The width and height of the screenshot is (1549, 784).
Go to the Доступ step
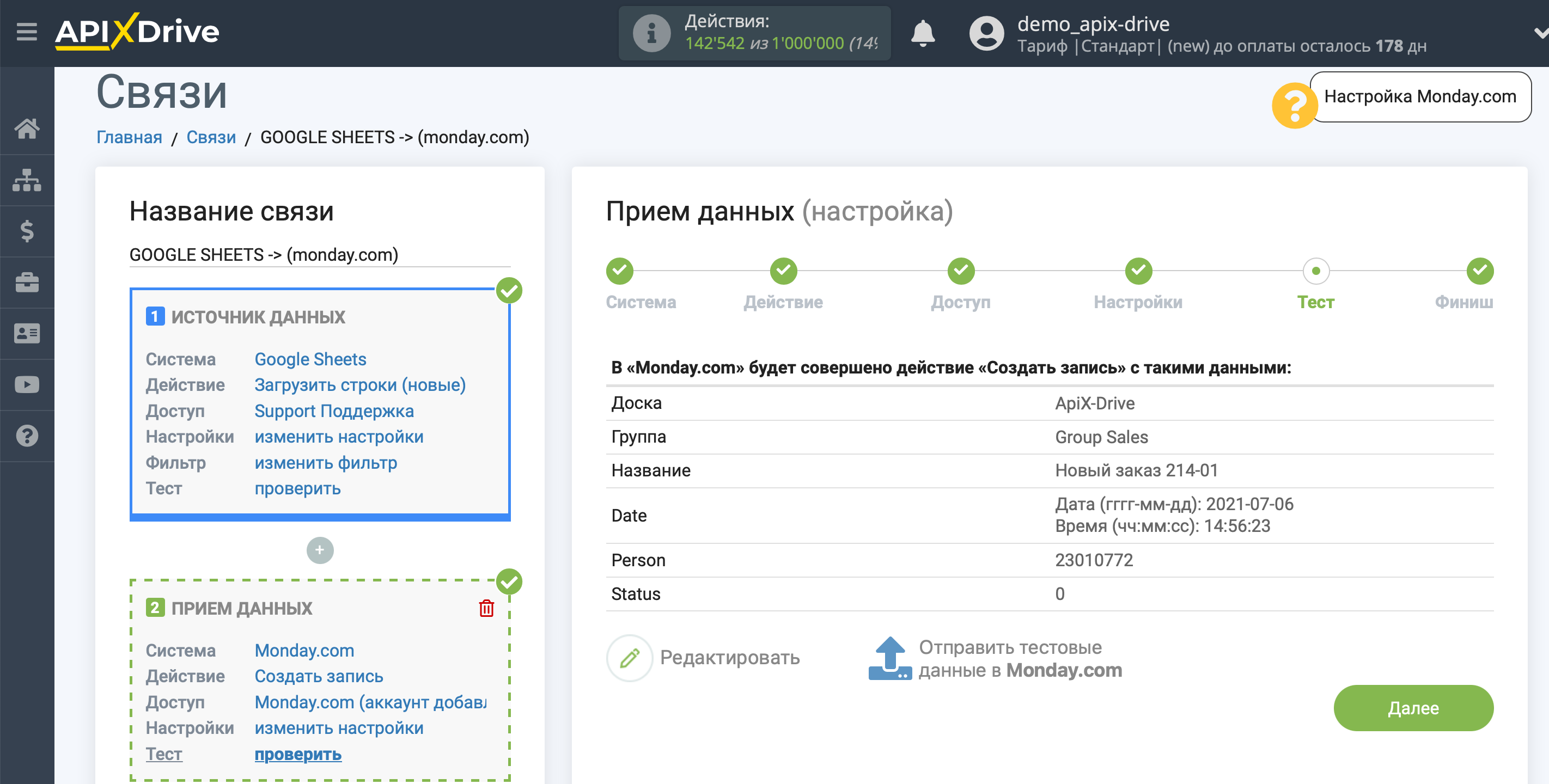pyautogui.click(x=961, y=271)
